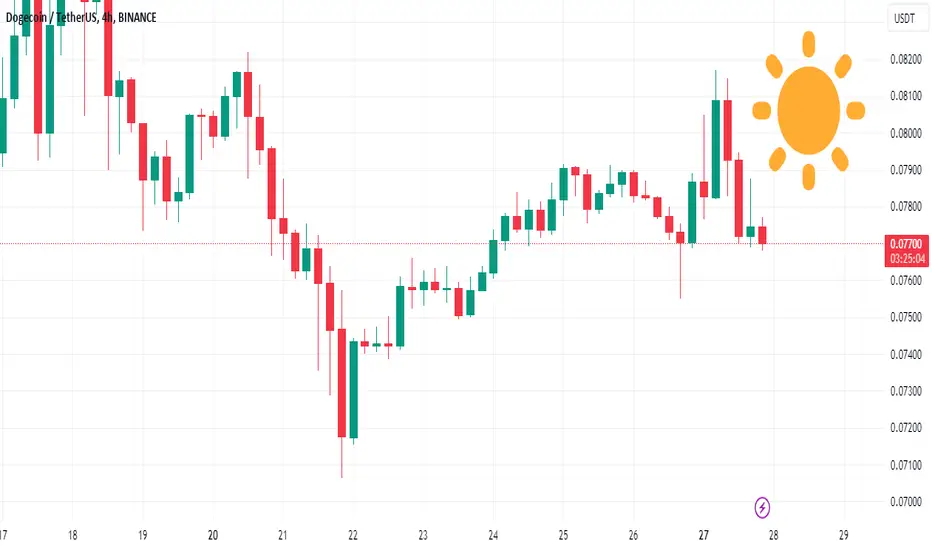Screen dimensions: 932x550
Task: Click the 03:25:04 candle countdown timer
Action: click(x=907, y=259)
